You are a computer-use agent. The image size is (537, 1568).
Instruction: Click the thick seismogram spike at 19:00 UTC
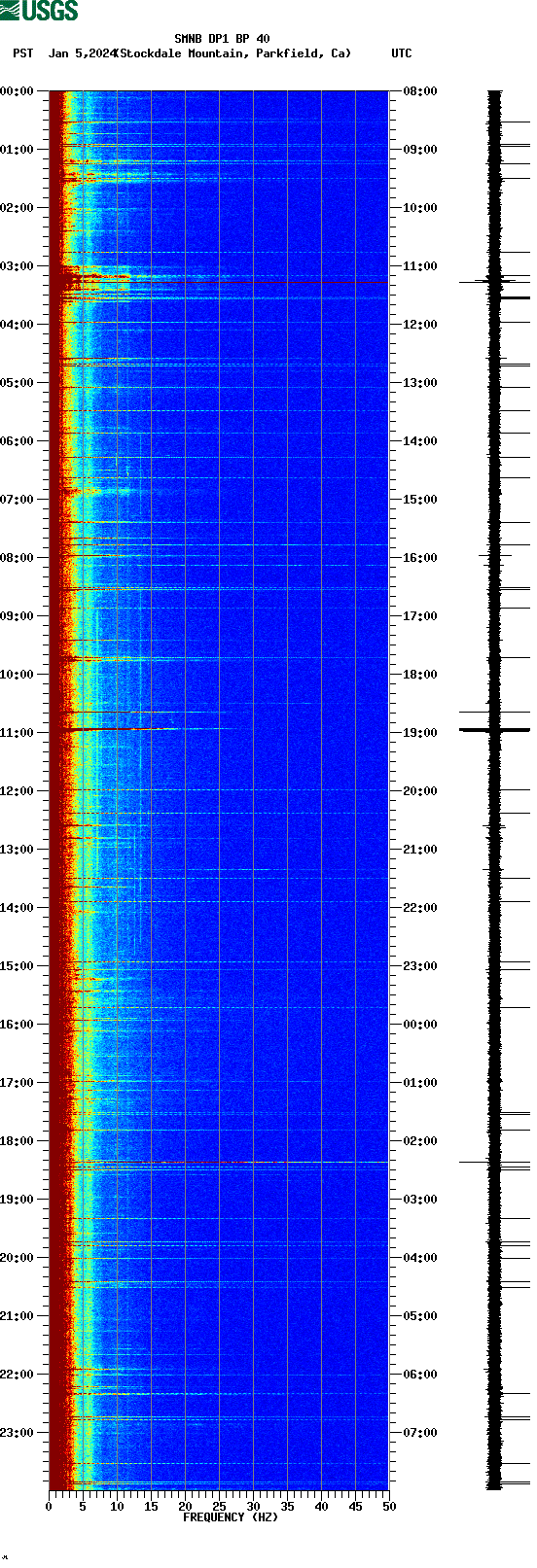pos(495,730)
